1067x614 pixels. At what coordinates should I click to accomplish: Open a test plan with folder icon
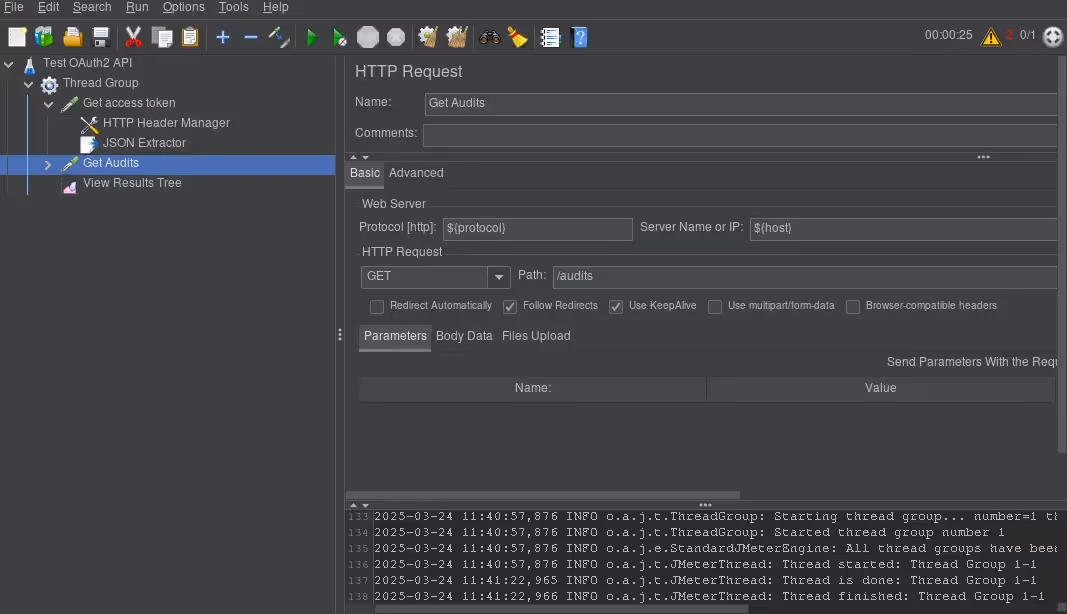tap(72, 37)
